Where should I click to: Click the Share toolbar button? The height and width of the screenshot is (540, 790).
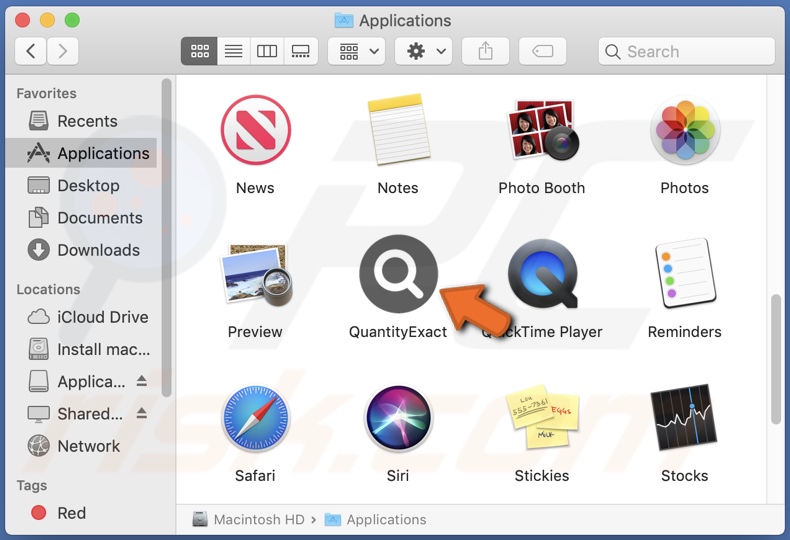coord(485,51)
